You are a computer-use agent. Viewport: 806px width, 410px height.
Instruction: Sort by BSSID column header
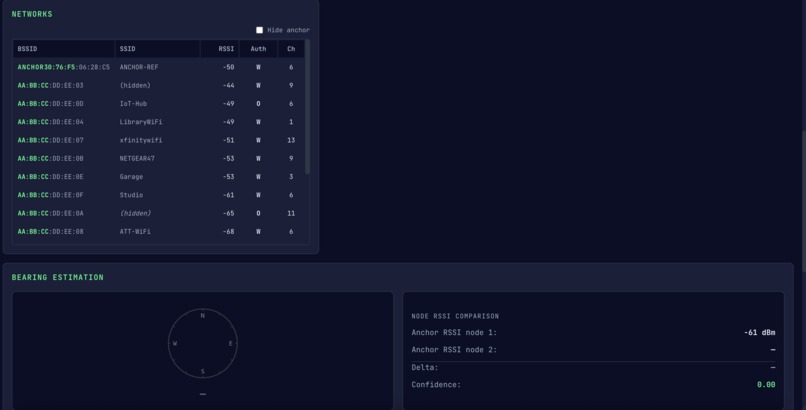click(64, 49)
